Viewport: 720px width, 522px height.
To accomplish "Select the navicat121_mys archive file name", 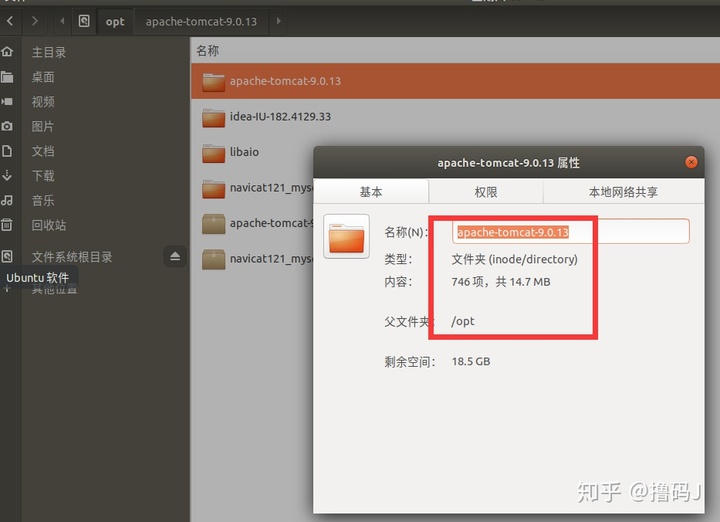I will 271,259.
